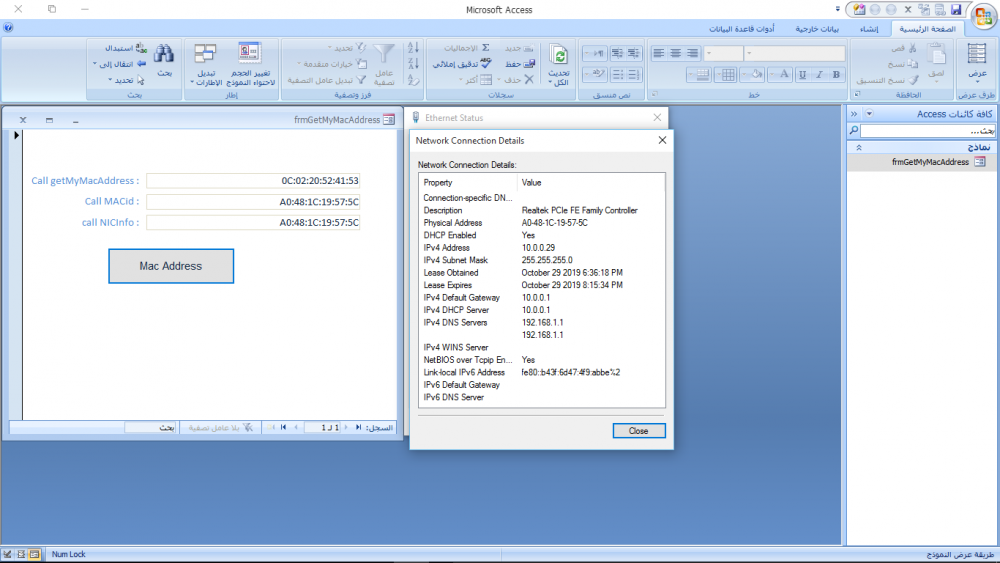This screenshot has height=563, width=1000.
Task: Click the Mac Address button
Action: (171, 266)
